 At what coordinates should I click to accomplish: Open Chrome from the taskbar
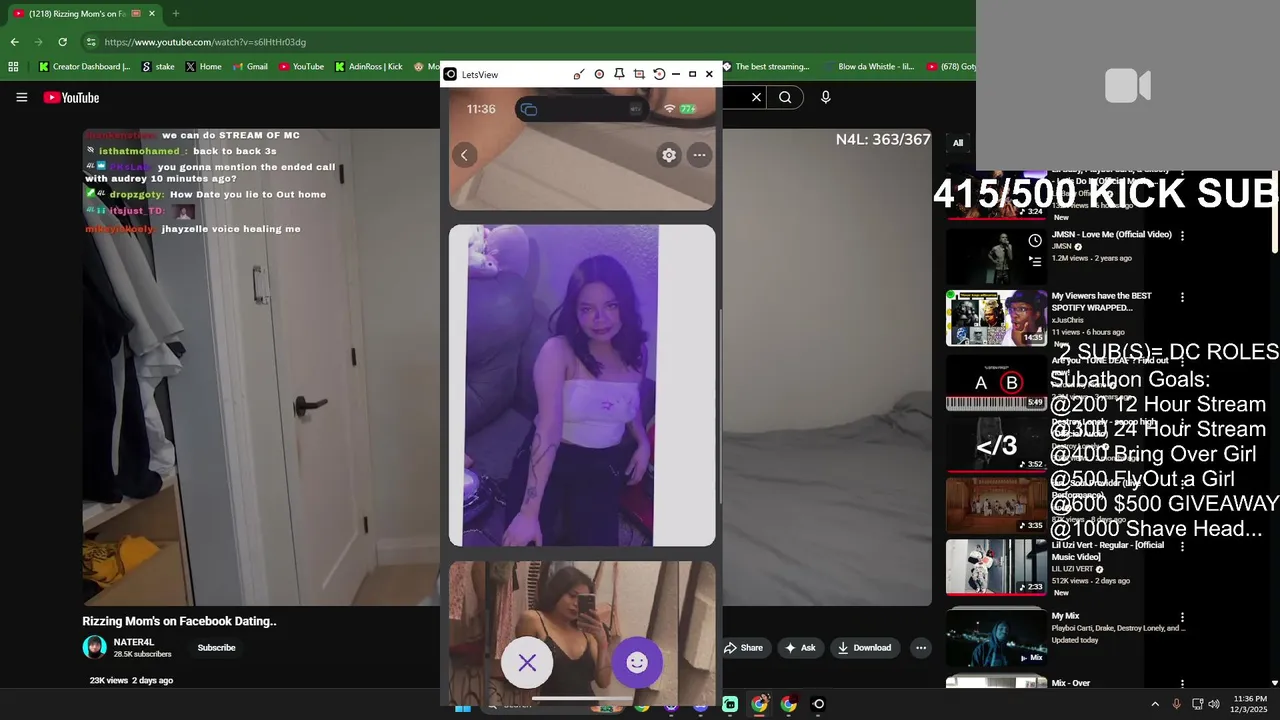coord(759,704)
